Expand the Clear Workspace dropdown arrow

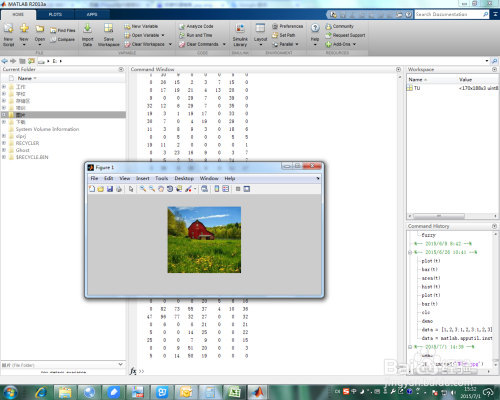pyautogui.click(x=170, y=44)
